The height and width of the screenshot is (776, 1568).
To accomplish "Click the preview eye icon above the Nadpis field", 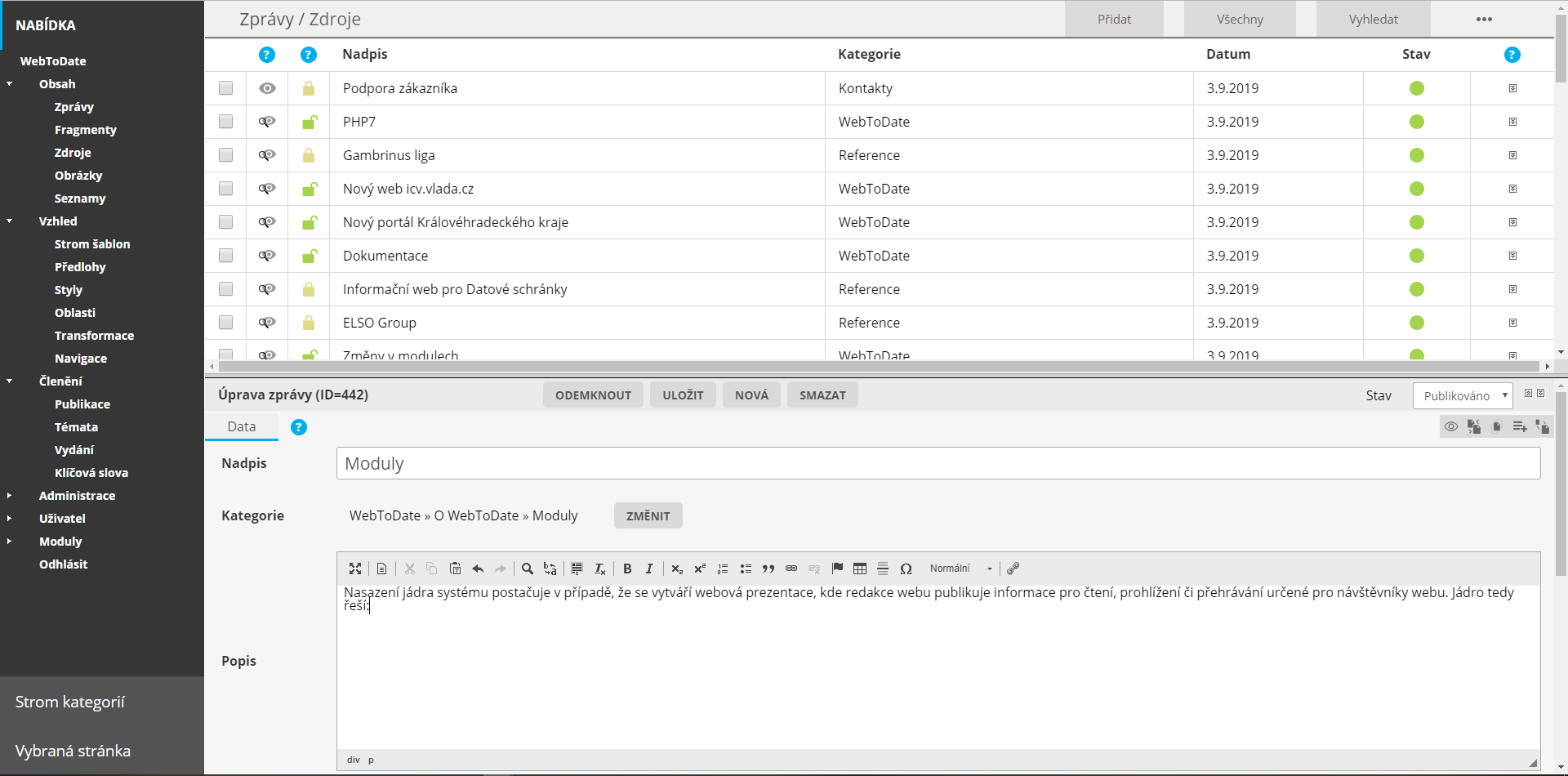I will pyautogui.click(x=1451, y=426).
